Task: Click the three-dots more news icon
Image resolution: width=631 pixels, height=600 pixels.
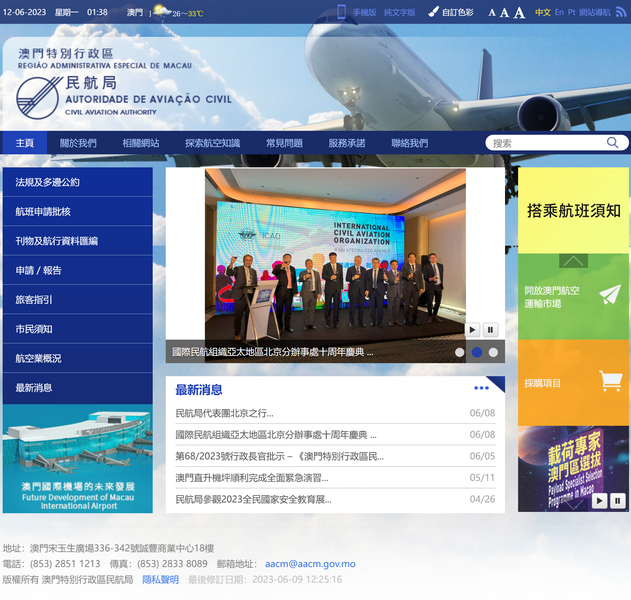Action: point(482,388)
